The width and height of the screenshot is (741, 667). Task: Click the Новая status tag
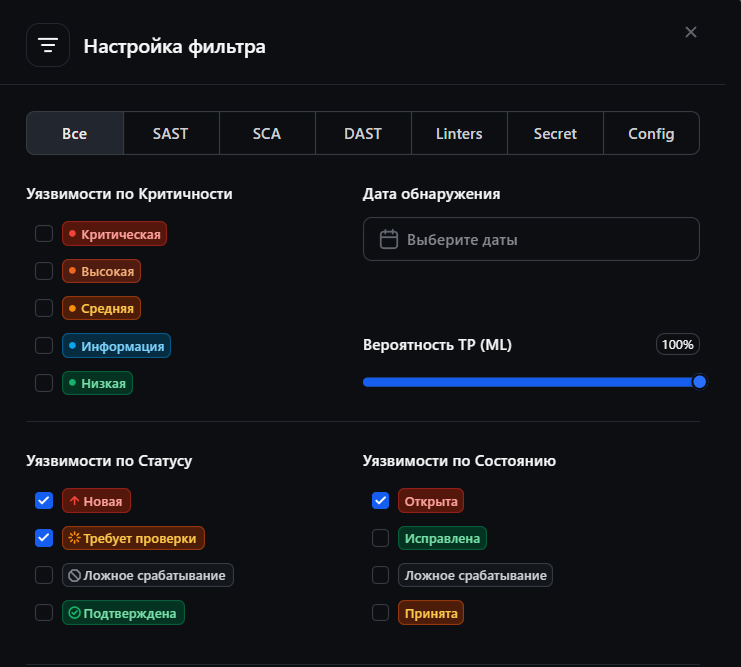coord(96,501)
